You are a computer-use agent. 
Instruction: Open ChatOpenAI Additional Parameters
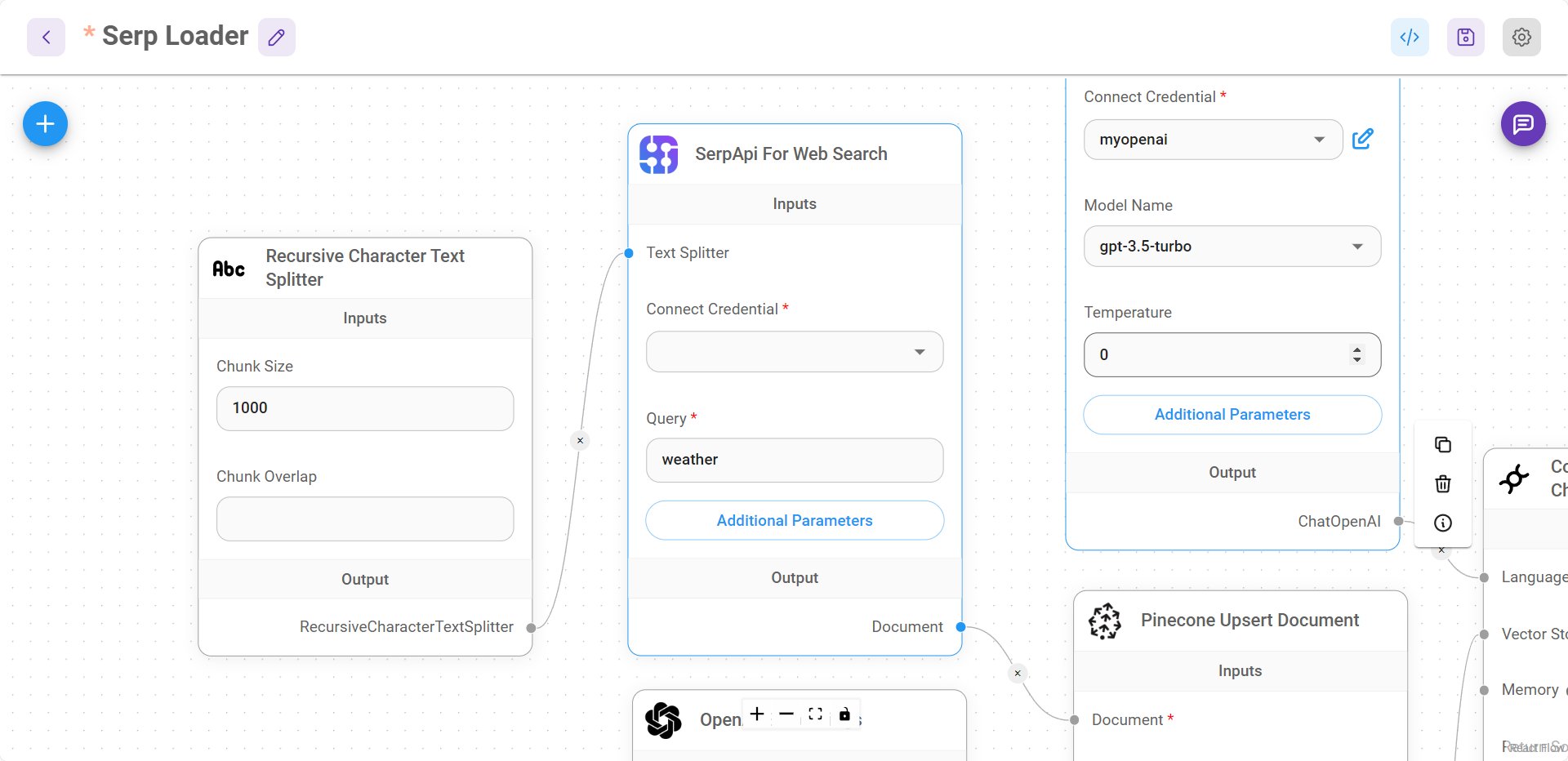tap(1232, 415)
